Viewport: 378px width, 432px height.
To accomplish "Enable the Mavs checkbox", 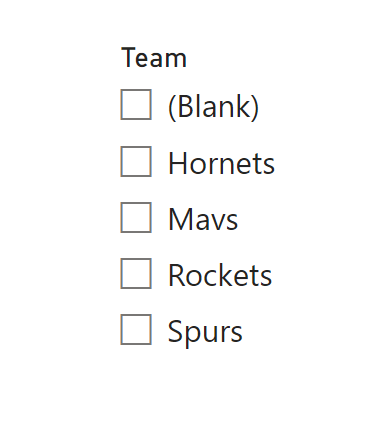I will [x=136, y=217].
